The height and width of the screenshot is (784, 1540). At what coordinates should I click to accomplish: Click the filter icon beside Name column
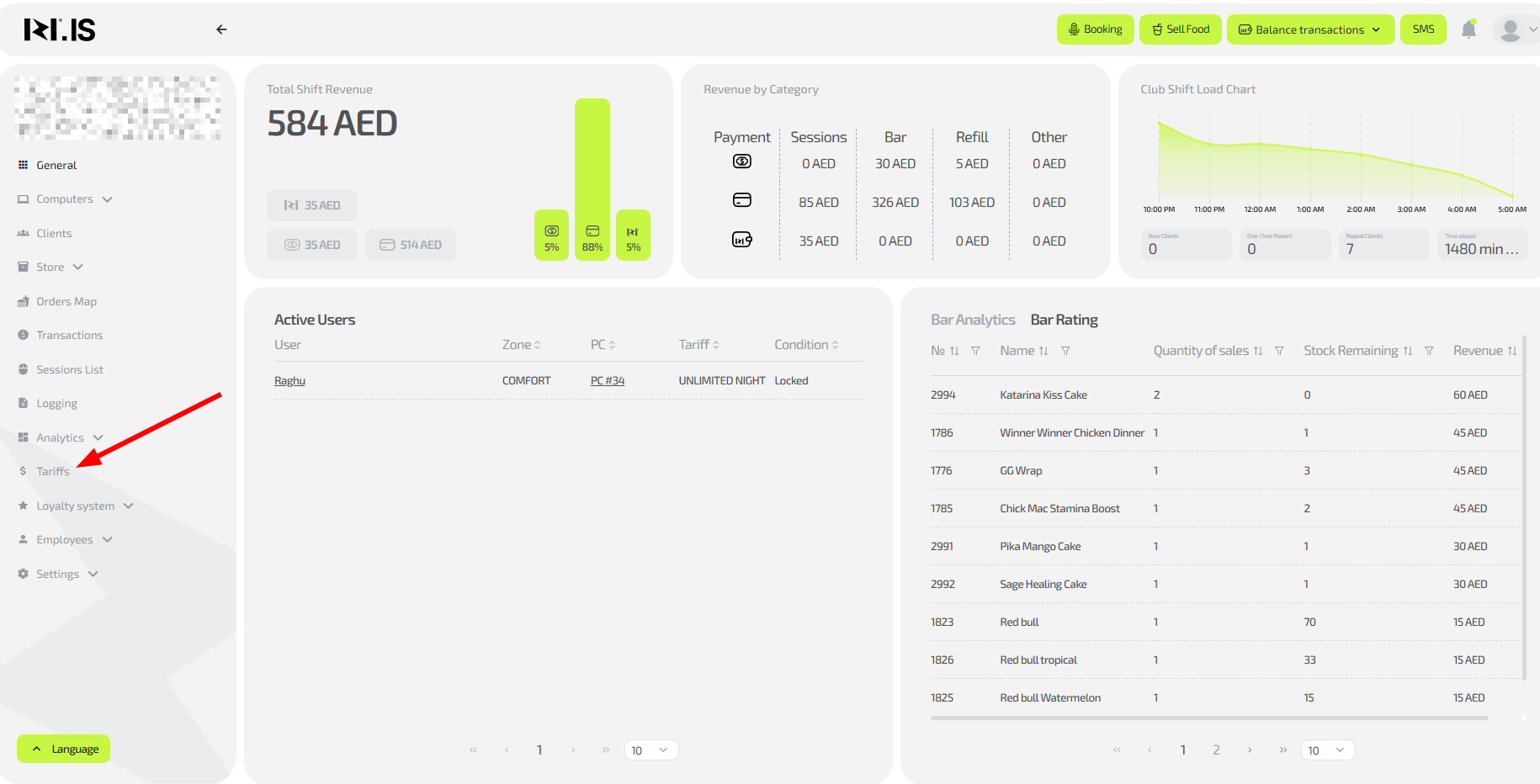[x=1065, y=351]
